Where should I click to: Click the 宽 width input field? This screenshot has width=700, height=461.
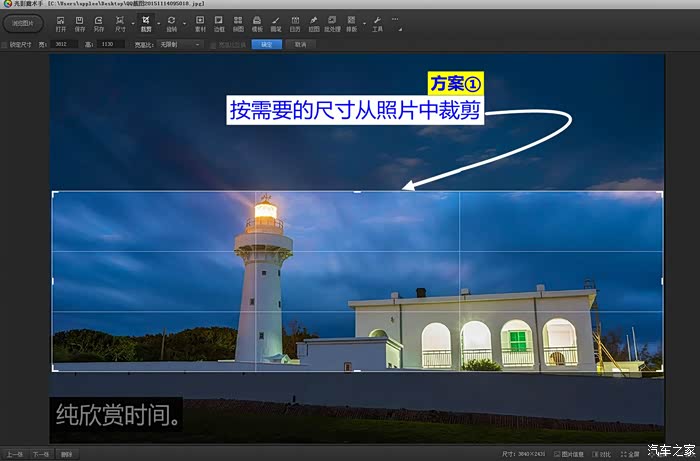point(66,45)
